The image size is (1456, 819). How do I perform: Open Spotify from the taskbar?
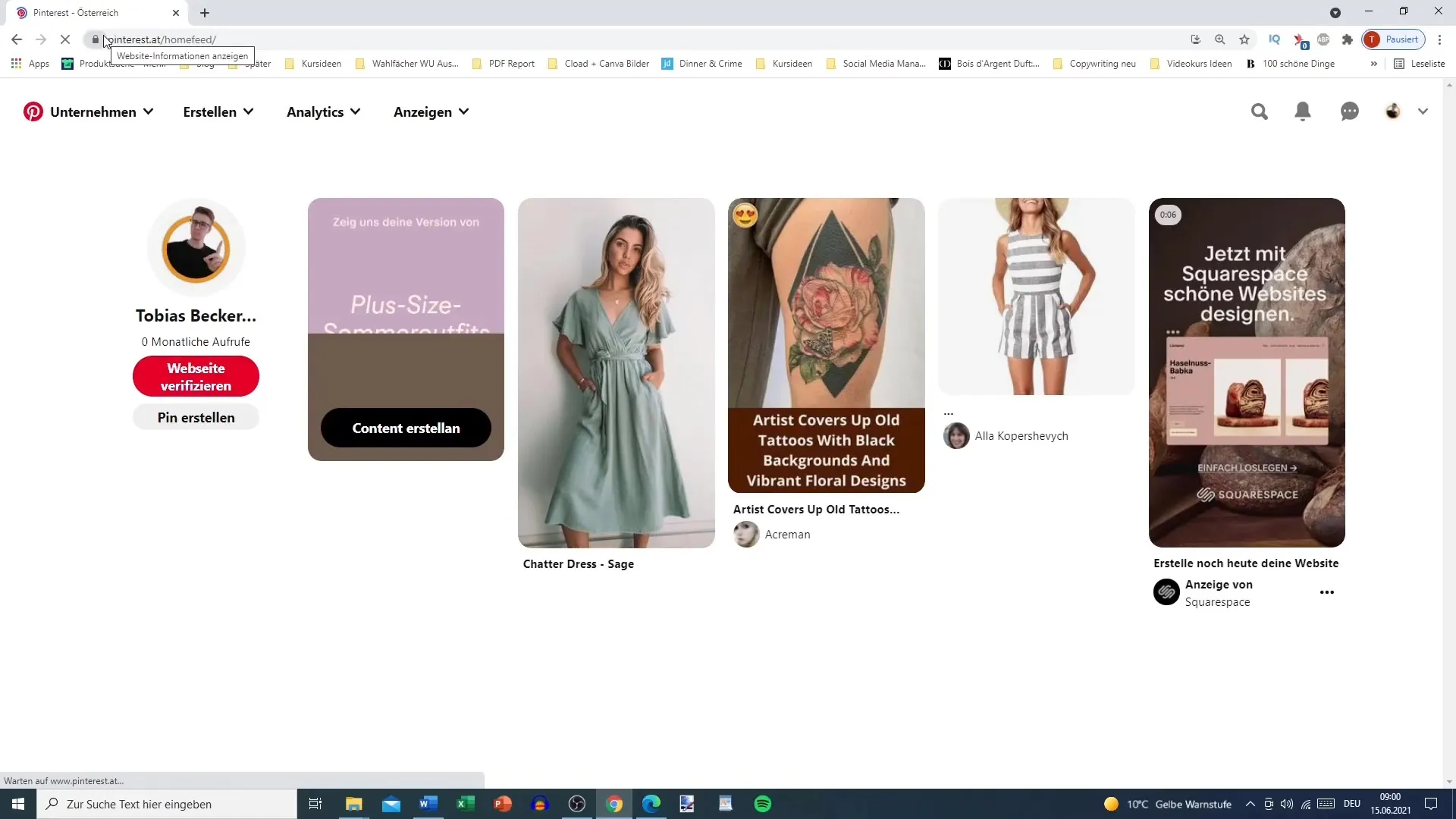763,804
